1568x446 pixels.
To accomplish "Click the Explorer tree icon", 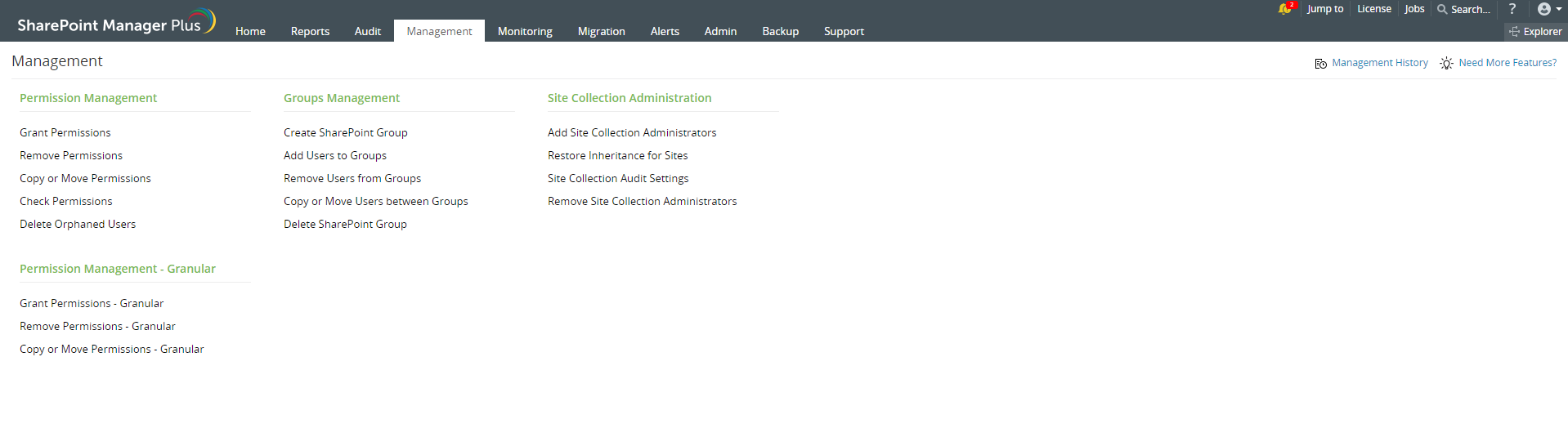I will tap(1514, 32).
